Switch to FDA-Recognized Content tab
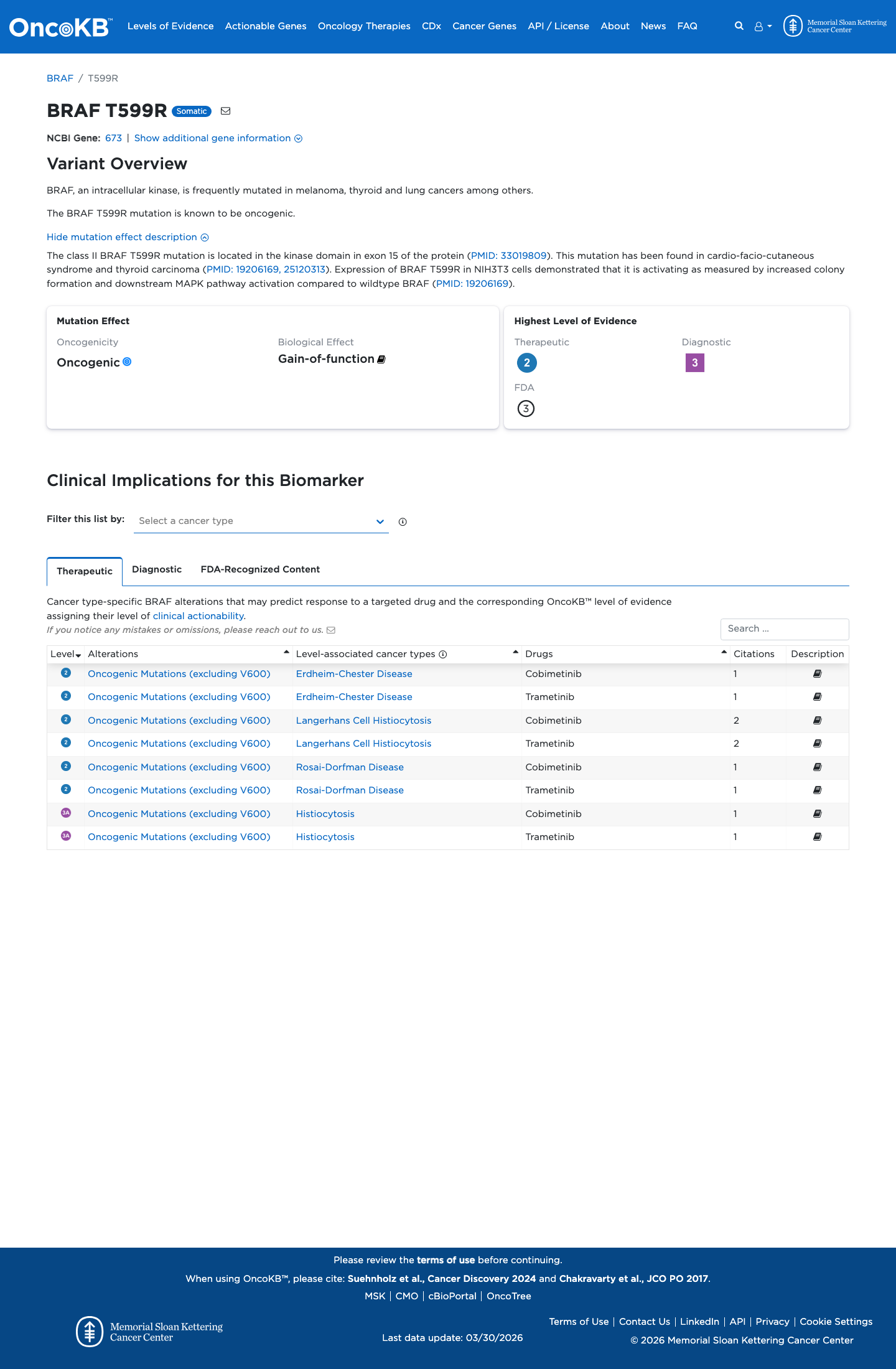The height and width of the screenshot is (1369, 896). pos(260,569)
